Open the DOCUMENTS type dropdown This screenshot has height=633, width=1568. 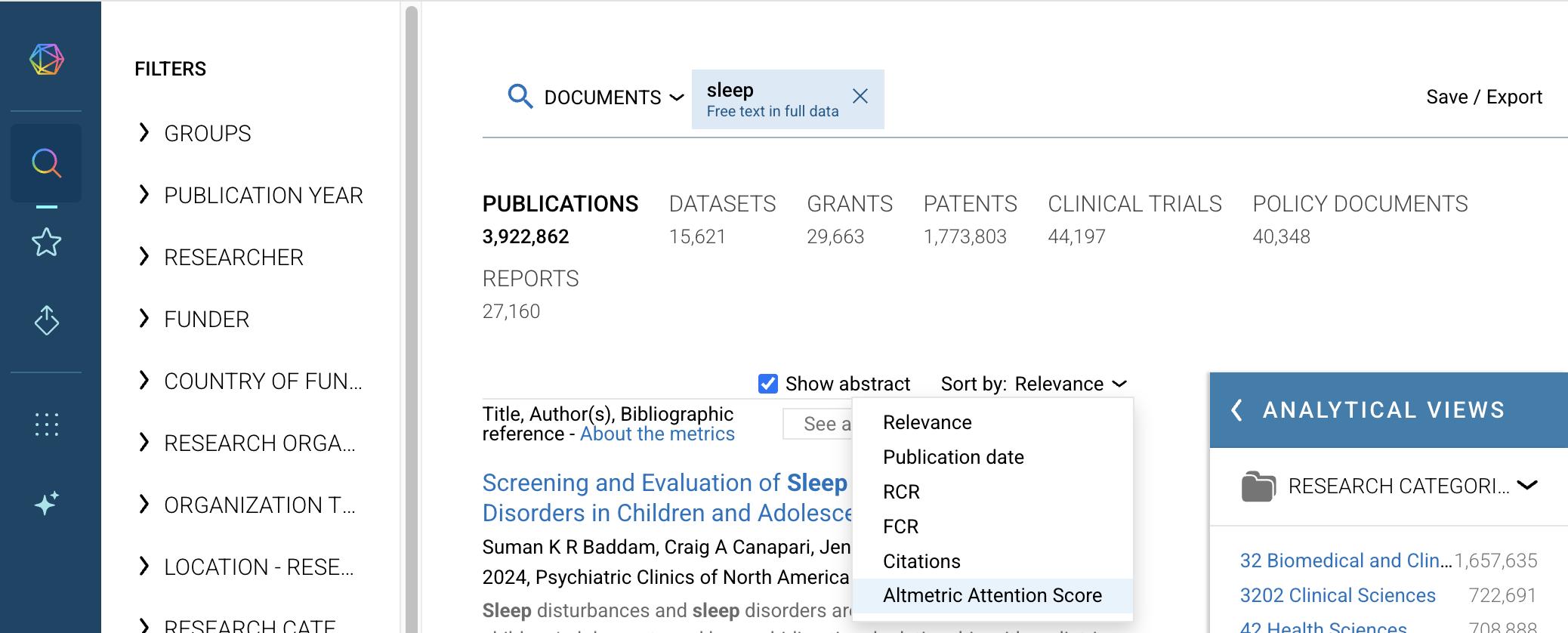click(x=613, y=97)
